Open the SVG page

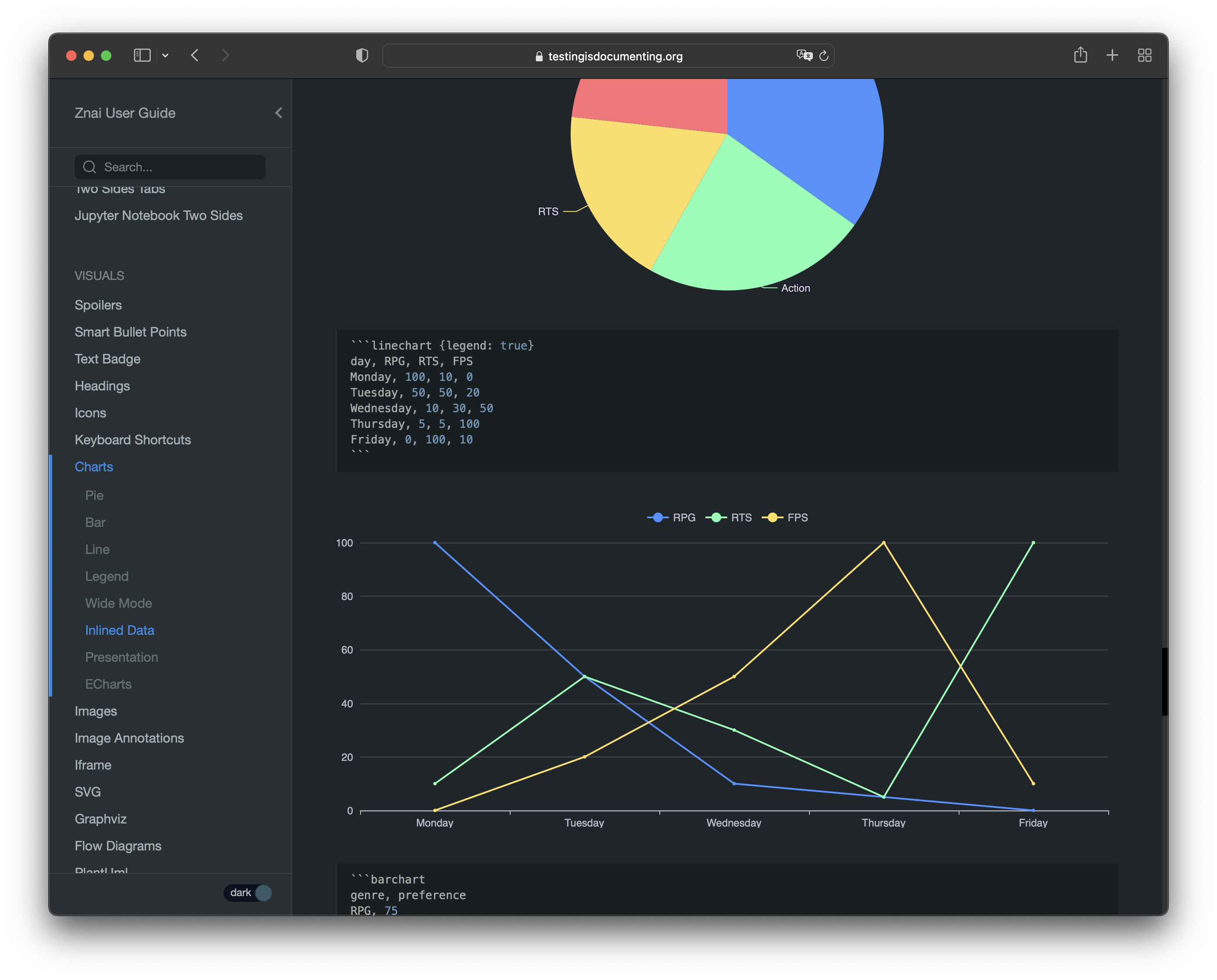(x=87, y=792)
